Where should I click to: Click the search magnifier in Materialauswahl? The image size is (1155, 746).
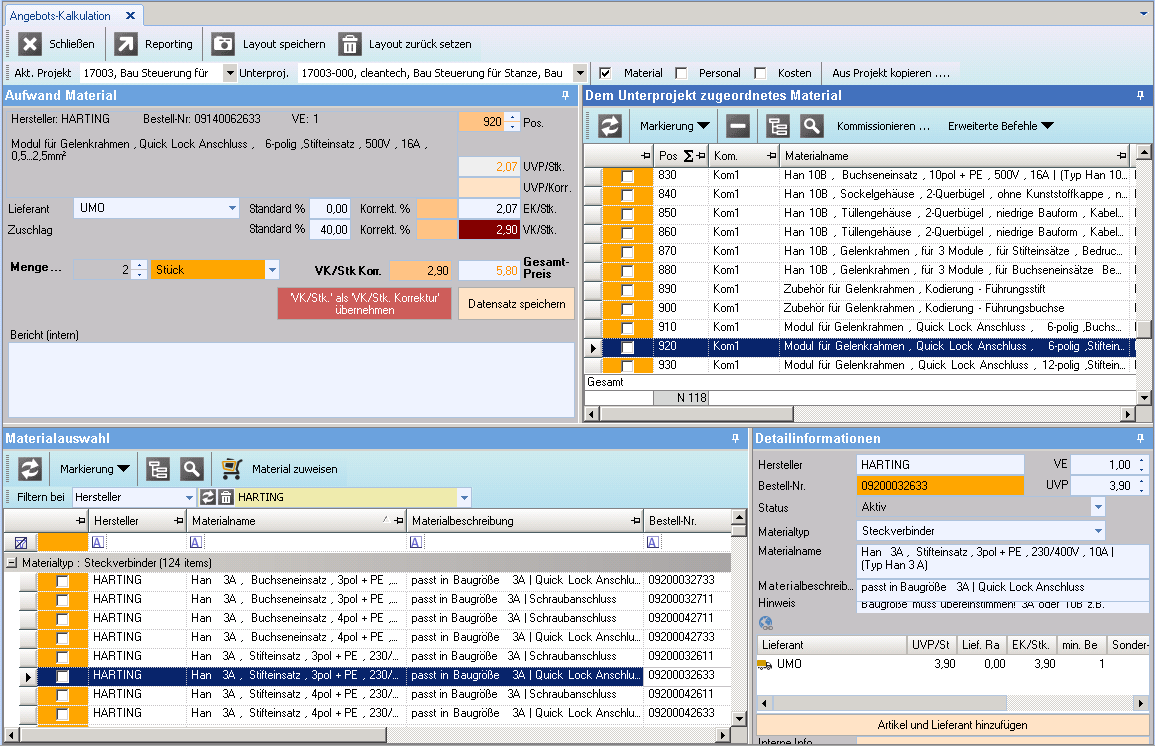[191, 469]
